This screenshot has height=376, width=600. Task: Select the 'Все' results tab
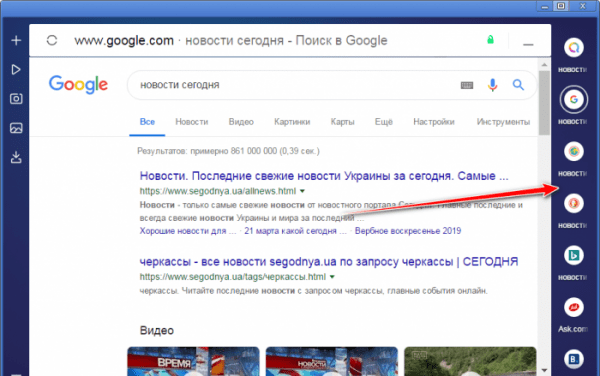[147, 122]
